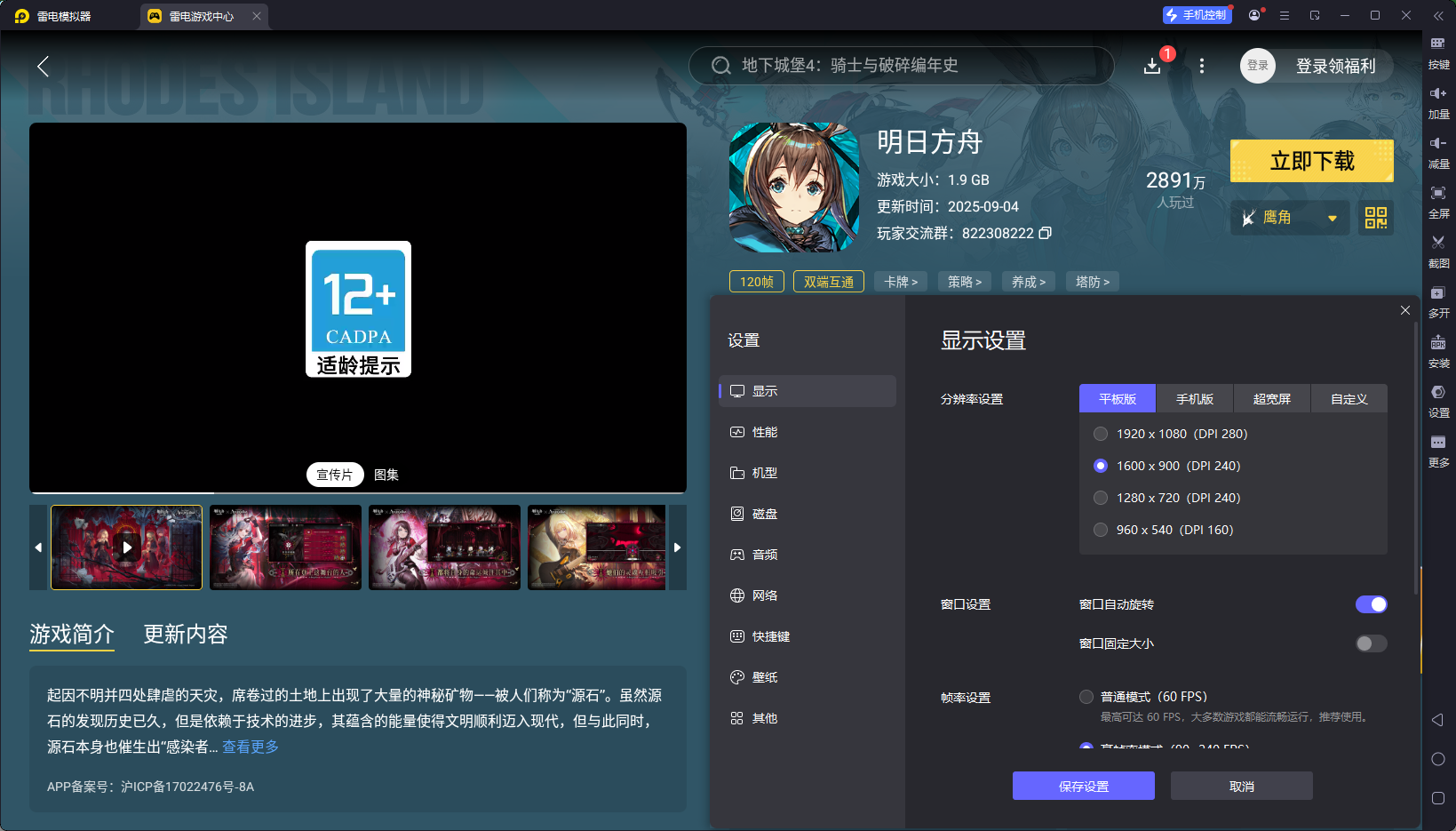Toggle 窗口固定大小 switch
Image resolution: width=1456 pixels, height=831 pixels.
1371,643
